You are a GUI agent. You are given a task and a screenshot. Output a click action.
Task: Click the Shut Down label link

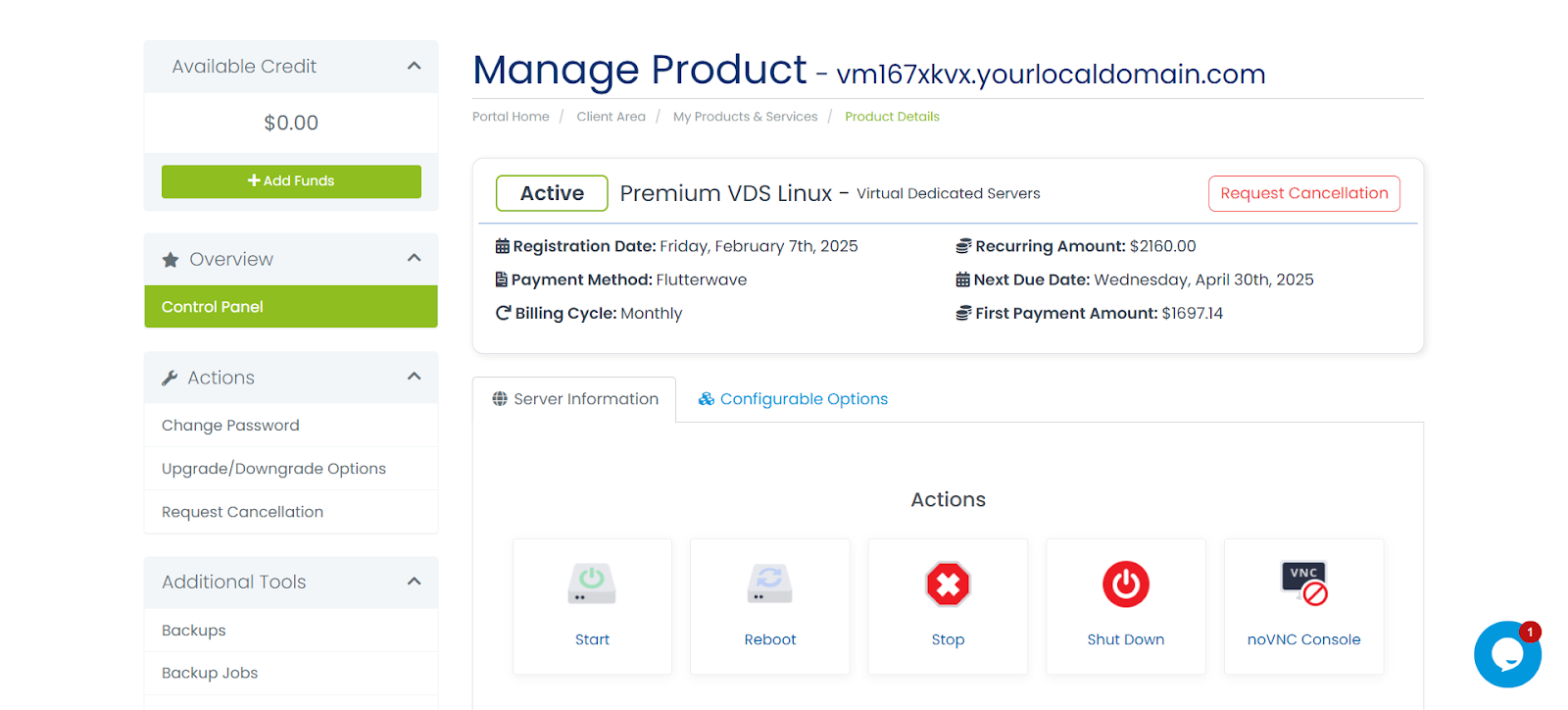1126,639
